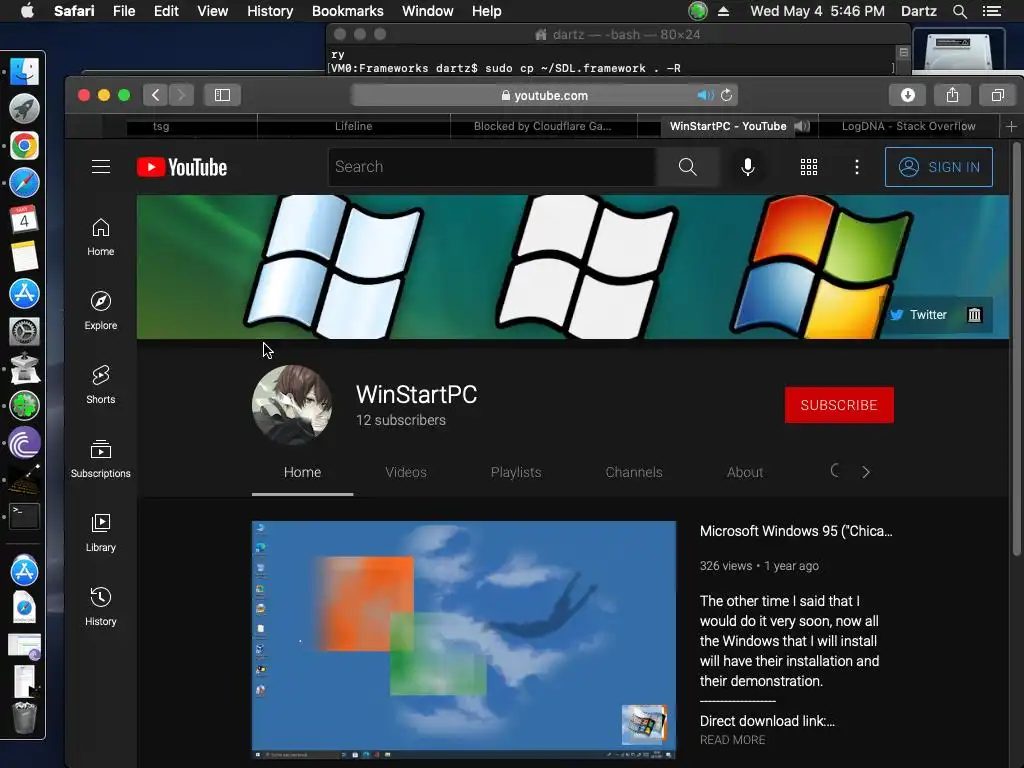
Task: Switch to the Channels tab
Action: (x=633, y=472)
